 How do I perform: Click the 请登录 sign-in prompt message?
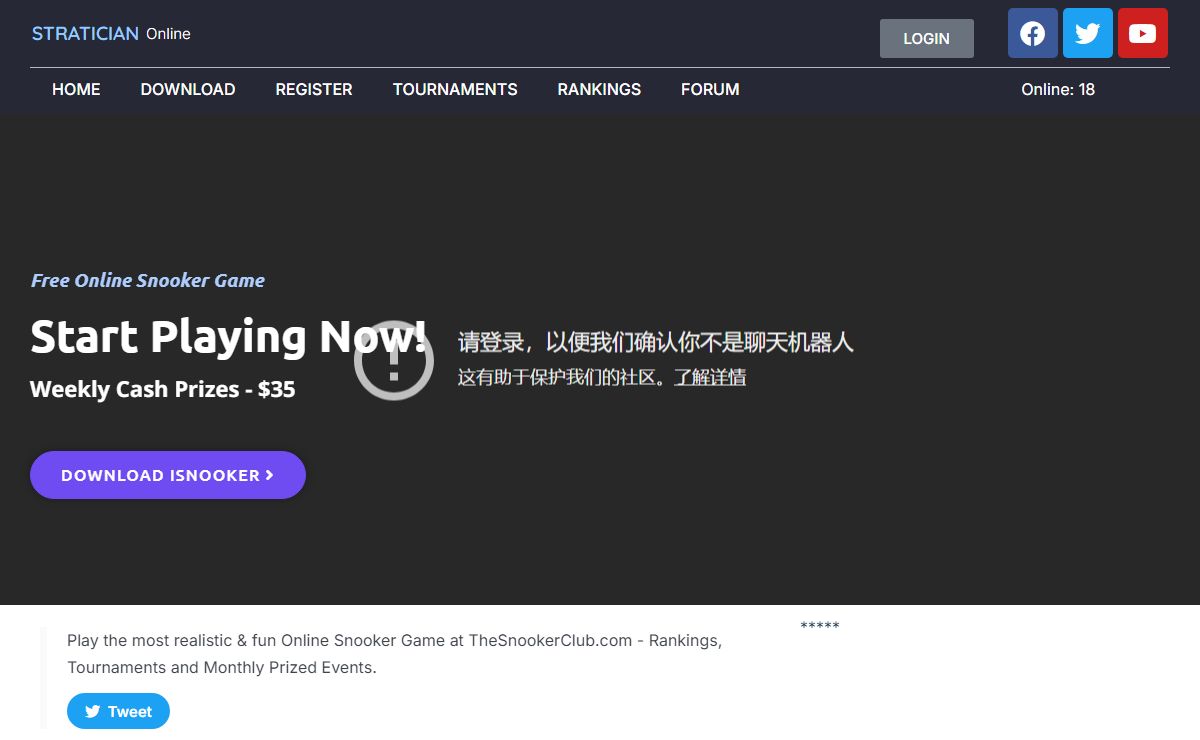656,342
